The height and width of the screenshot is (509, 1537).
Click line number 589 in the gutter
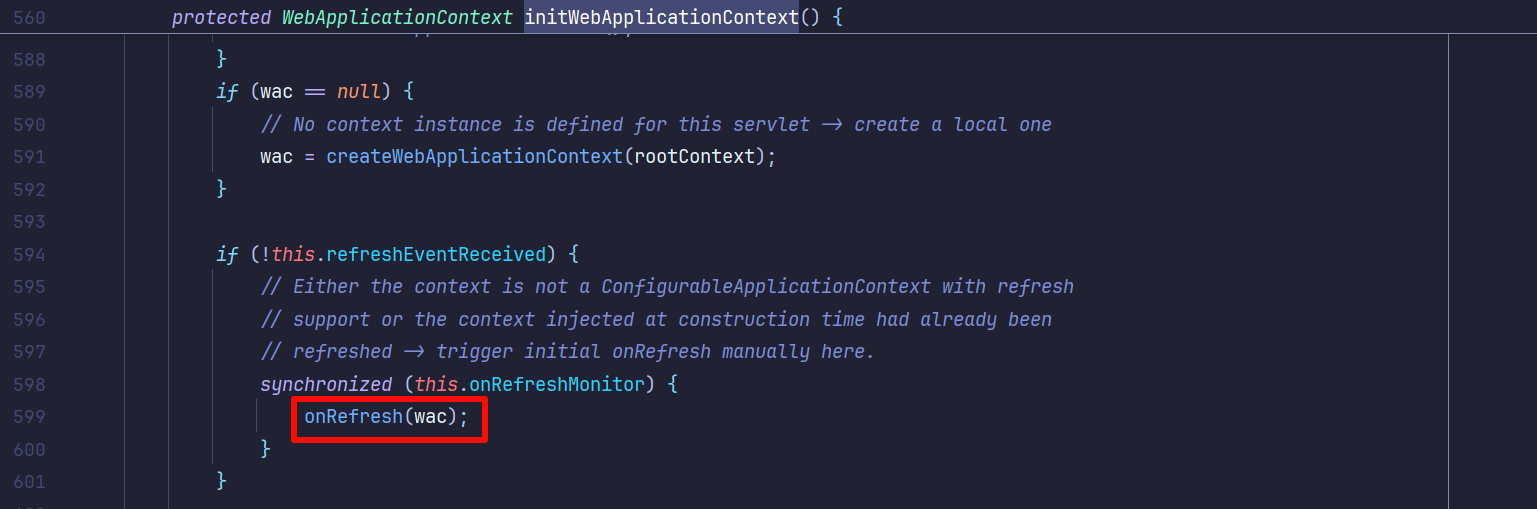pyautogui.click(x=29, y=92)
